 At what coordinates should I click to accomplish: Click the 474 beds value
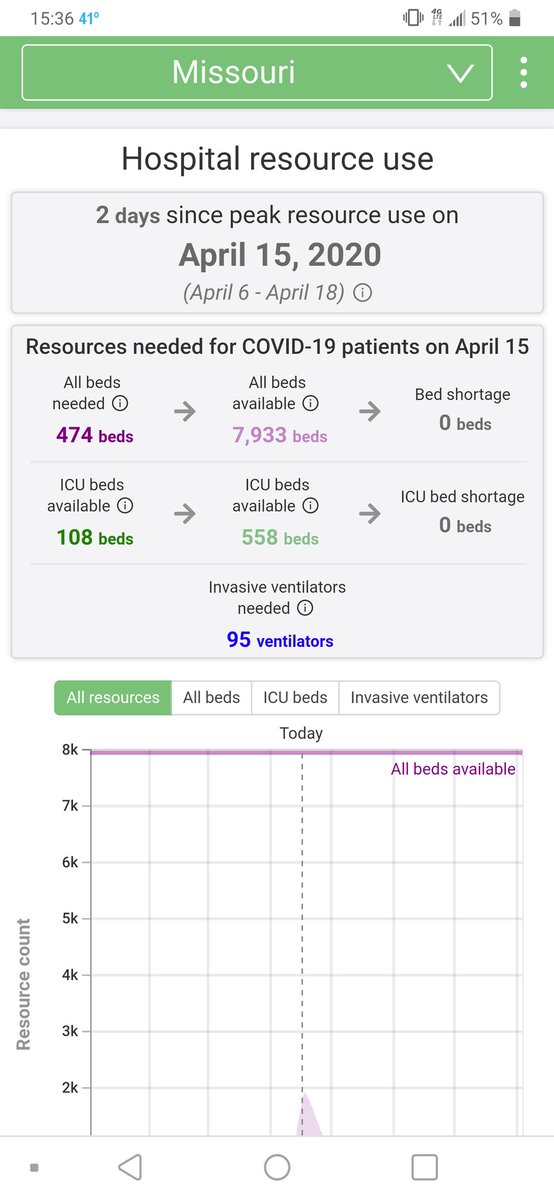pyautogui.click(x=95, y=435)
